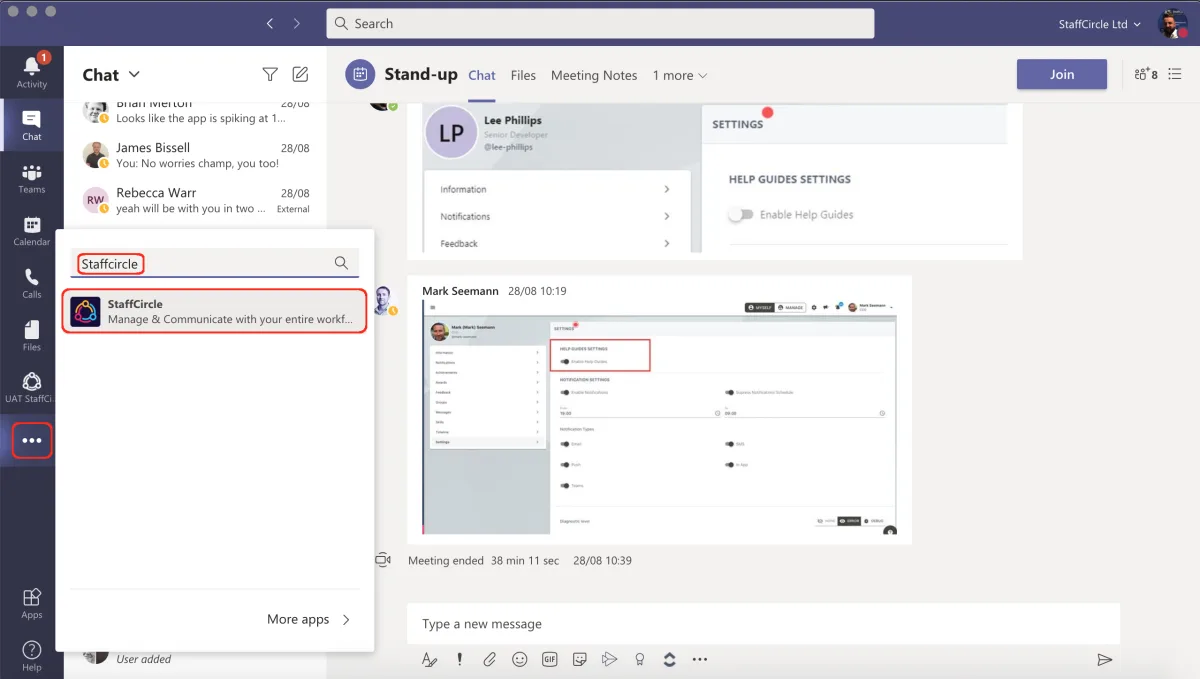The height and width of the screenshot is (679, 1200).
Task: Open Help from the sidebar
Action: tap(32, 655)
